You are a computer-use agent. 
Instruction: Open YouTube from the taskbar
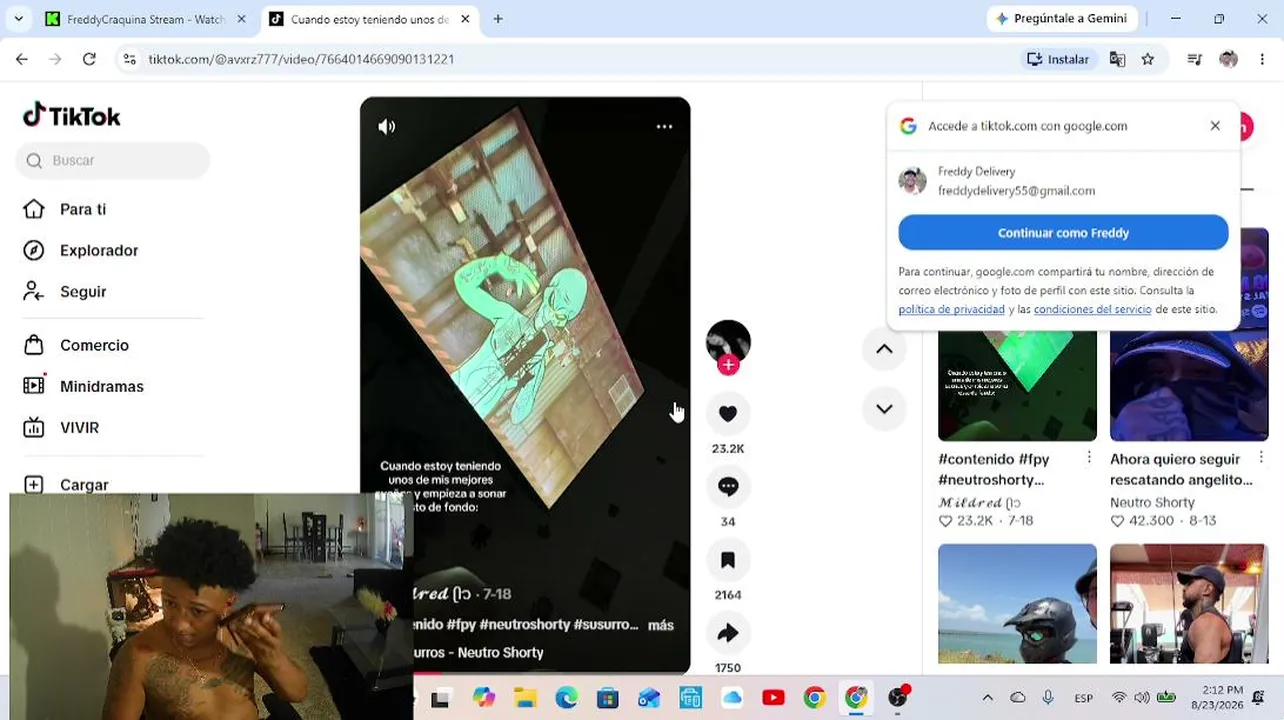coord(773,698)
